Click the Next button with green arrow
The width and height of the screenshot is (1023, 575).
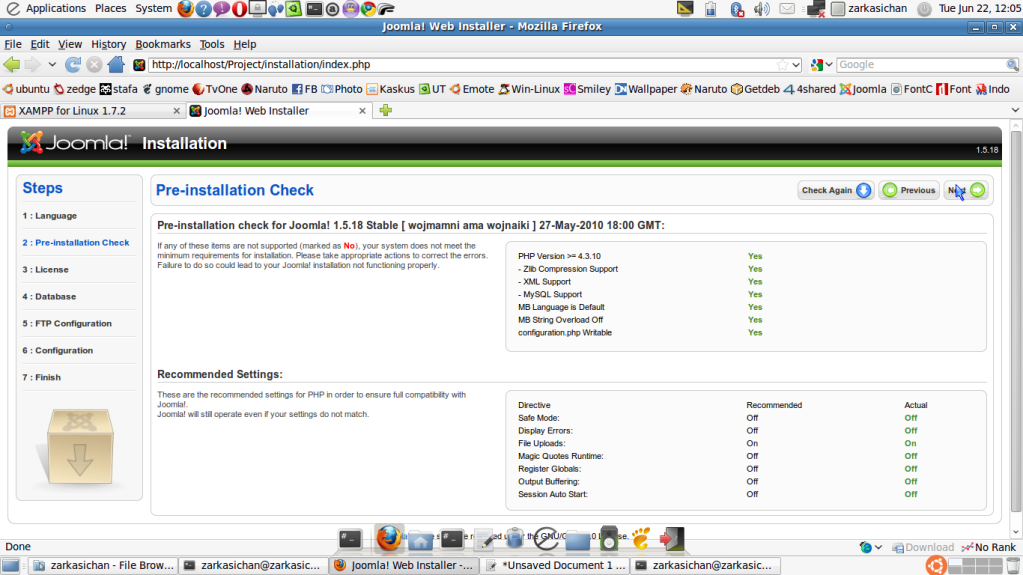click(x=966, y=190)
